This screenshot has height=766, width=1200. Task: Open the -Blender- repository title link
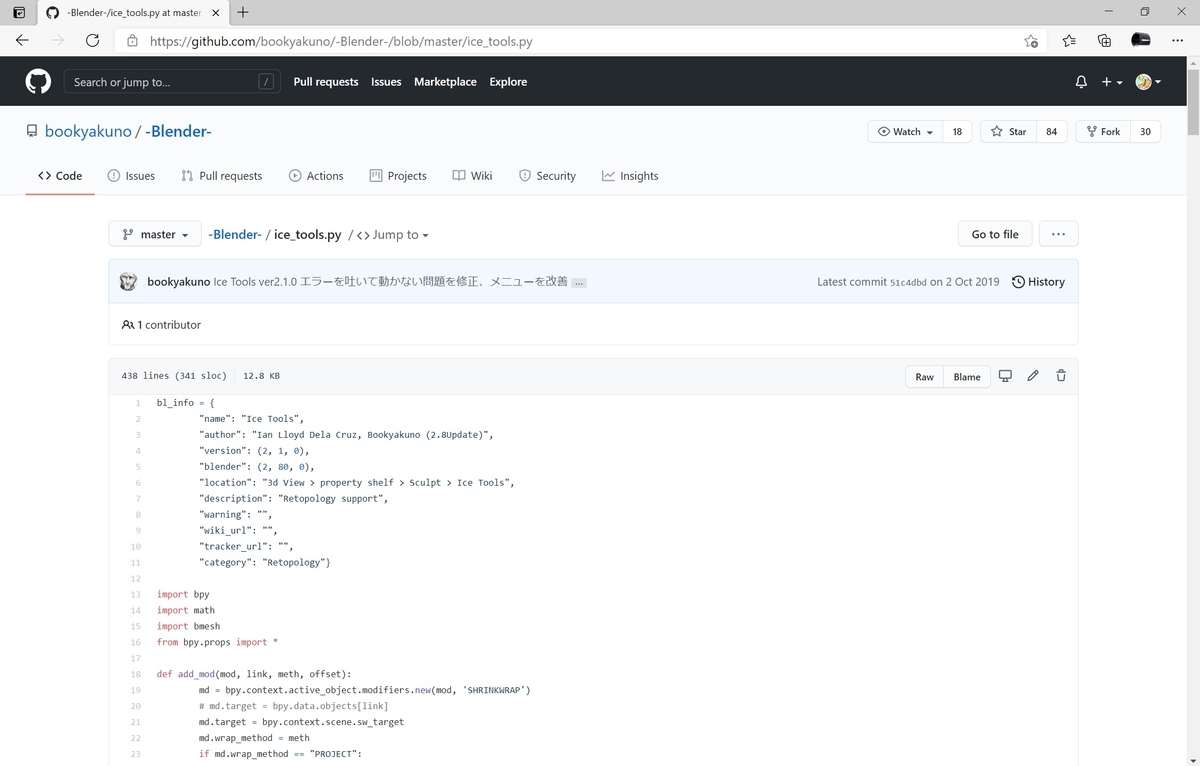(x=179, y=132)
